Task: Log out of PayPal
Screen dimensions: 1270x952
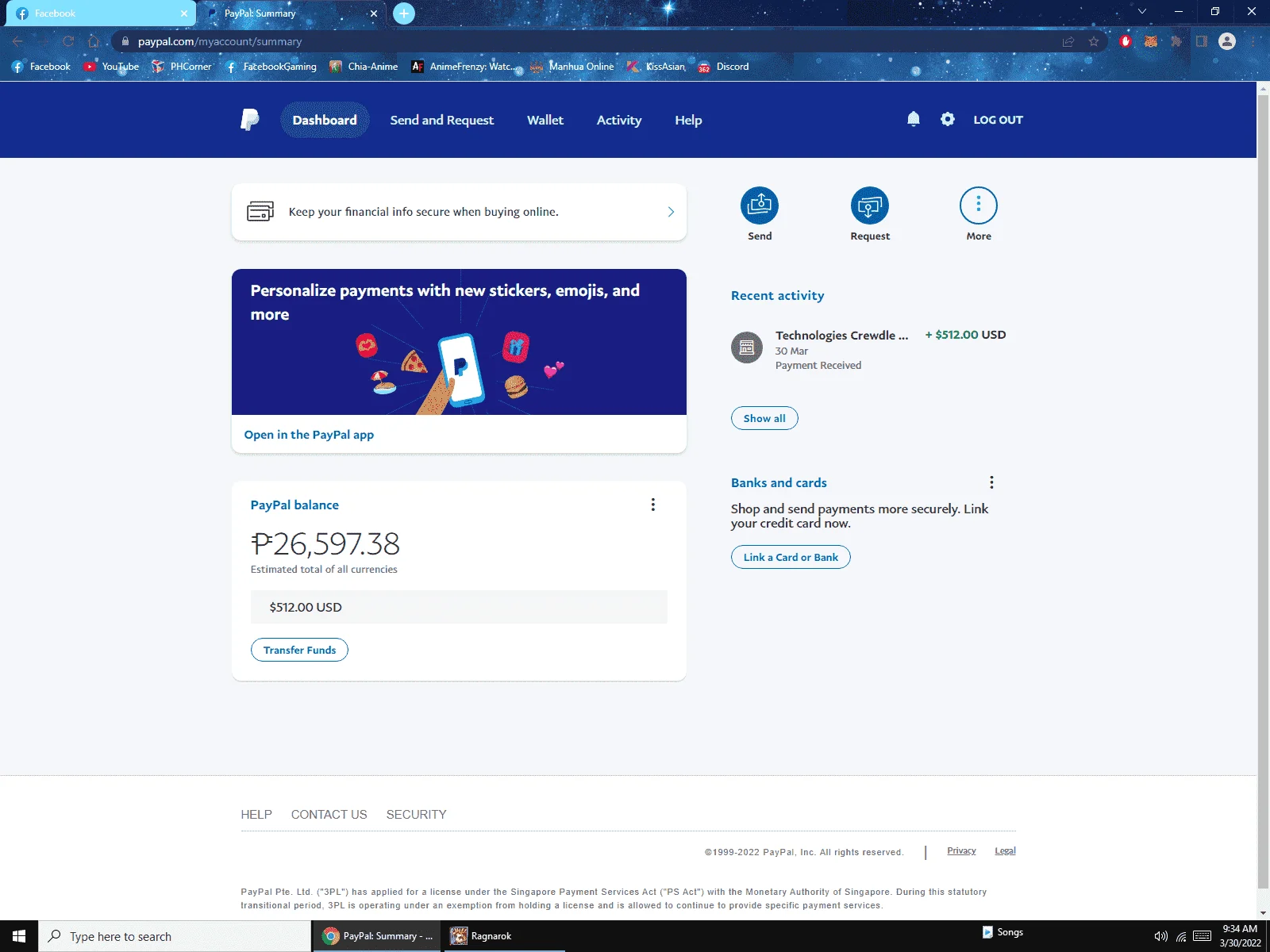Action: tap(999, 120)
